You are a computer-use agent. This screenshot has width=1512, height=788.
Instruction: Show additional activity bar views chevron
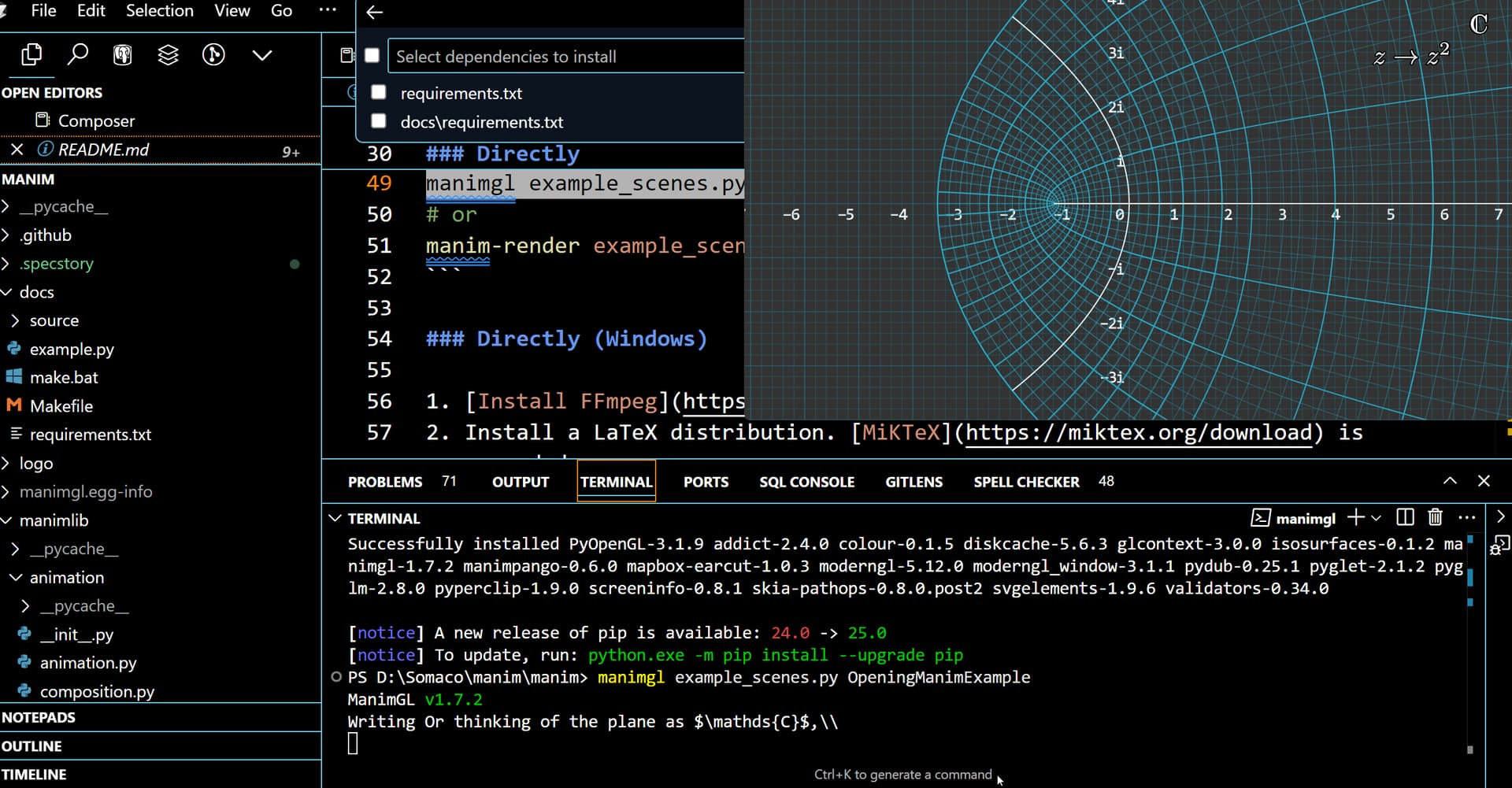[262, 54]
